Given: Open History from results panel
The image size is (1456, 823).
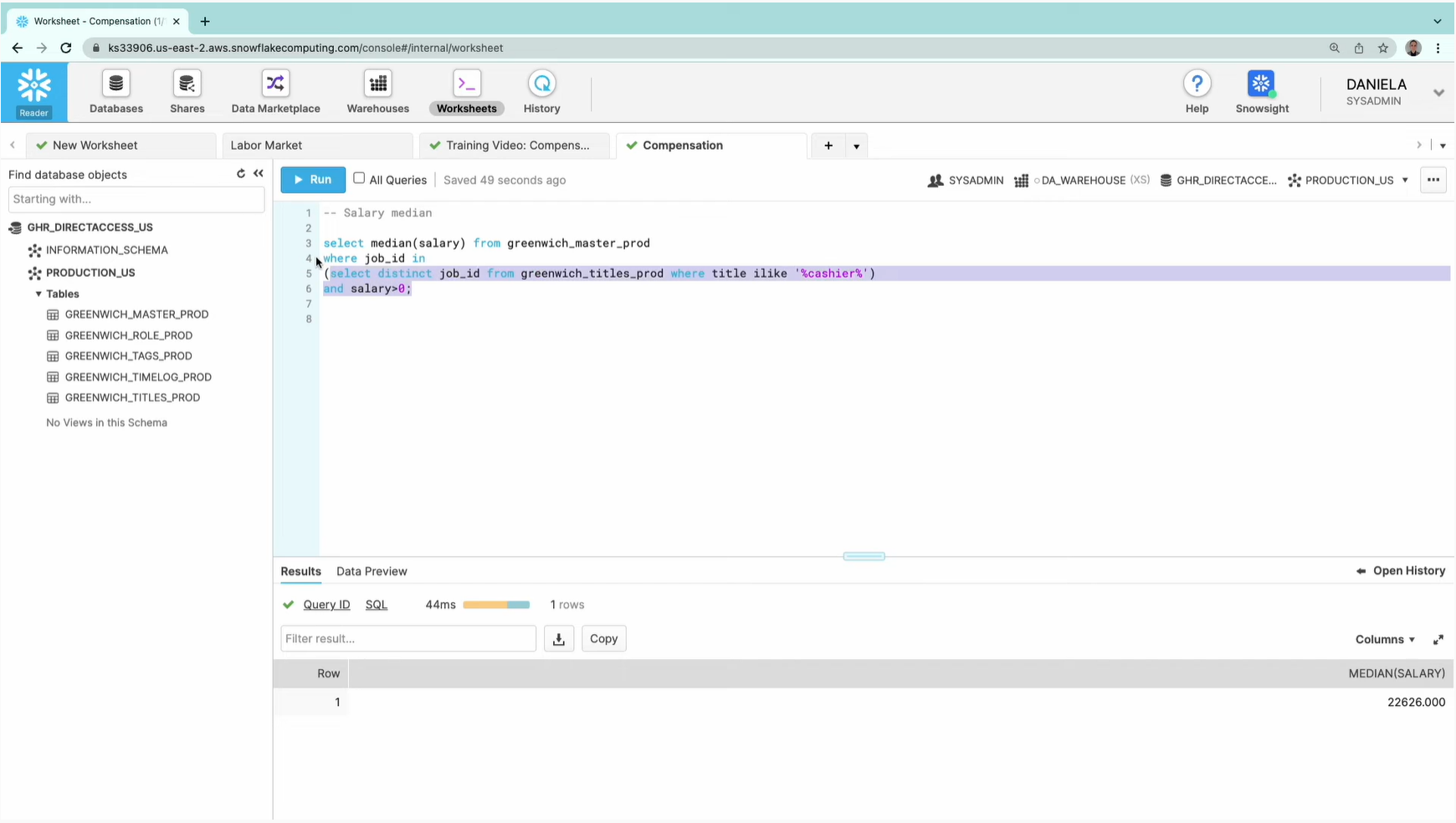Looking at the screenshot, I should pyautogui.click(x=1401, y=570).
